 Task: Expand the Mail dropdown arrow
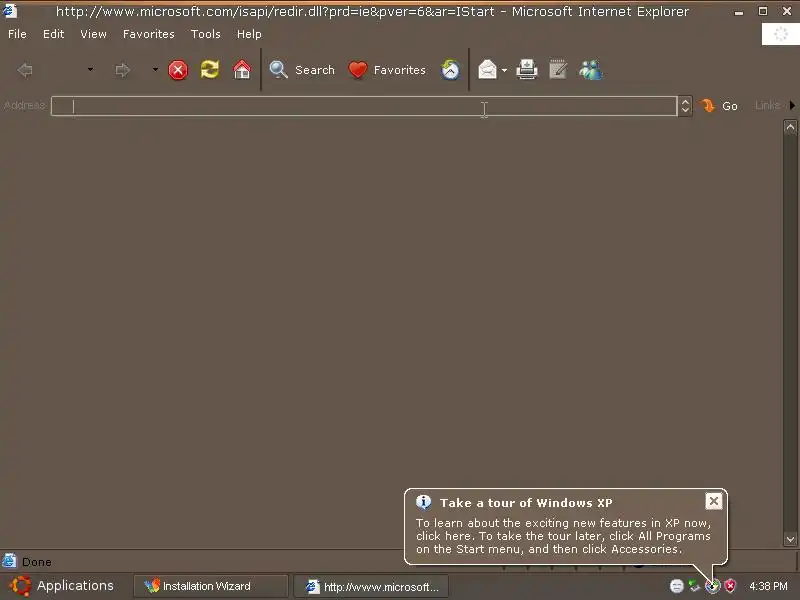[x=505, y=70]
